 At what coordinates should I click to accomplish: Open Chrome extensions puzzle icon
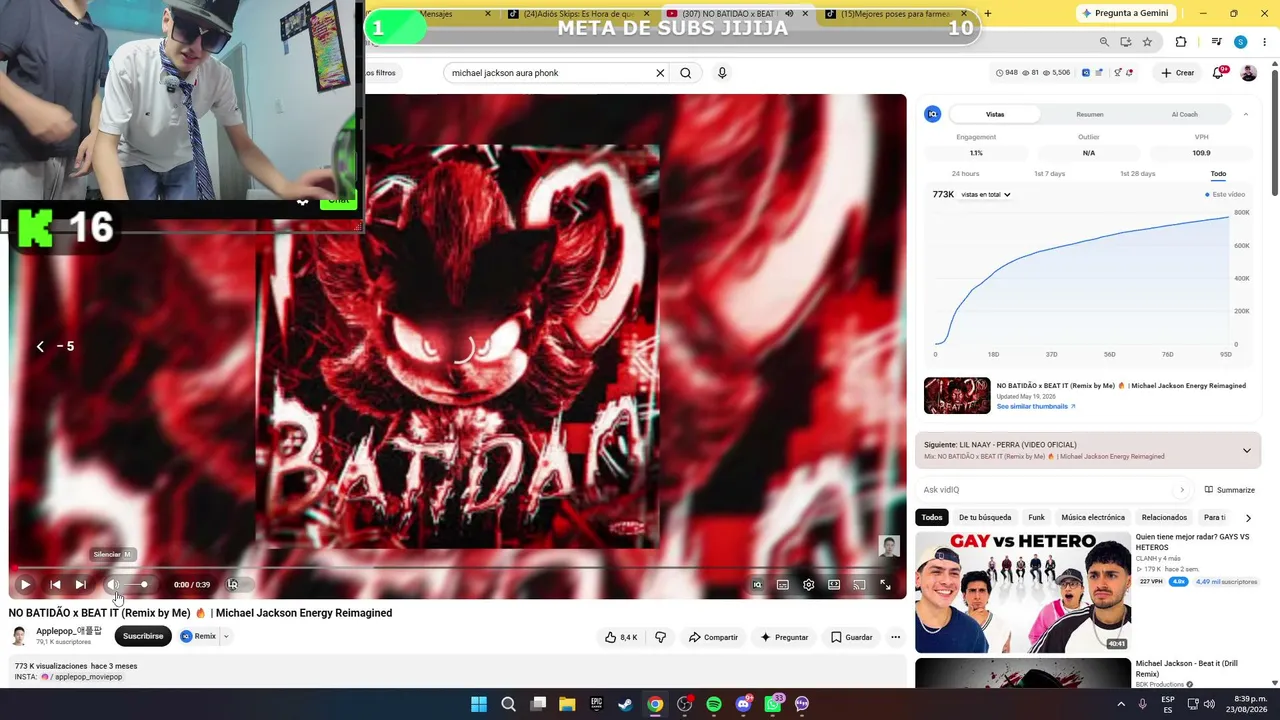click(x=1181, y=42)
